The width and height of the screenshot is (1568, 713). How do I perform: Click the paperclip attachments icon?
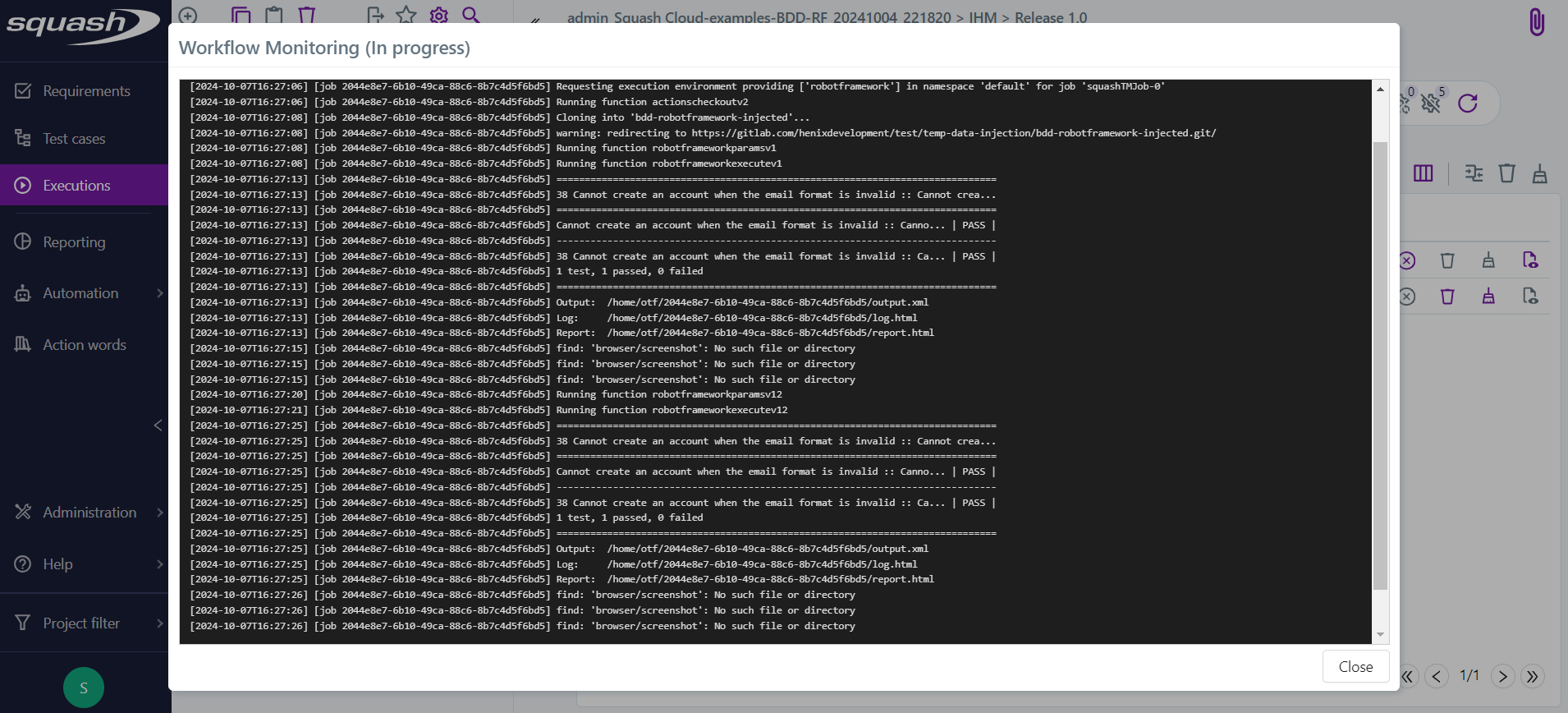tap(1536, 22)
